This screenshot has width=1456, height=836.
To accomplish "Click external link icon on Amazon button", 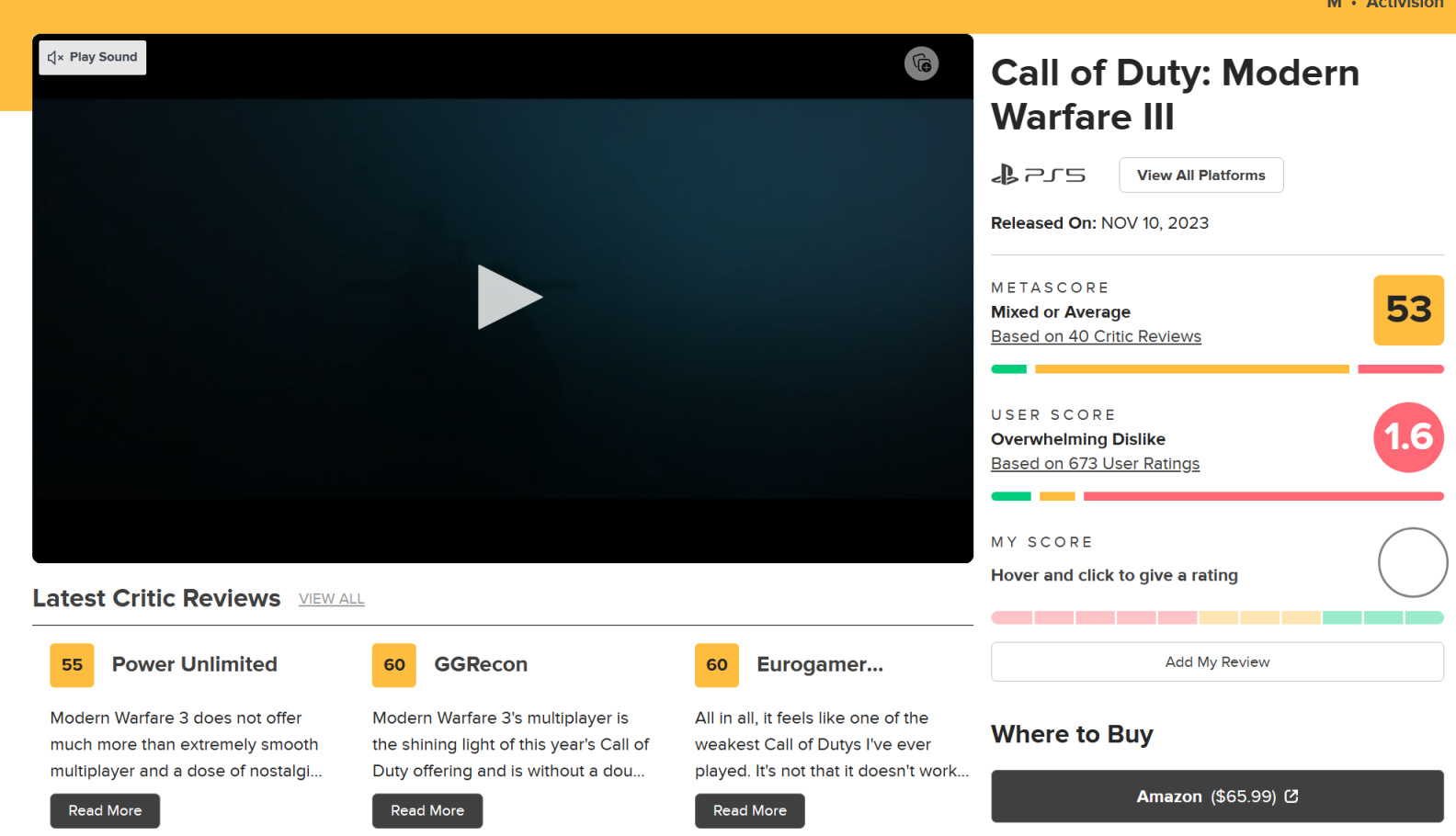I will click(1291, 796).
